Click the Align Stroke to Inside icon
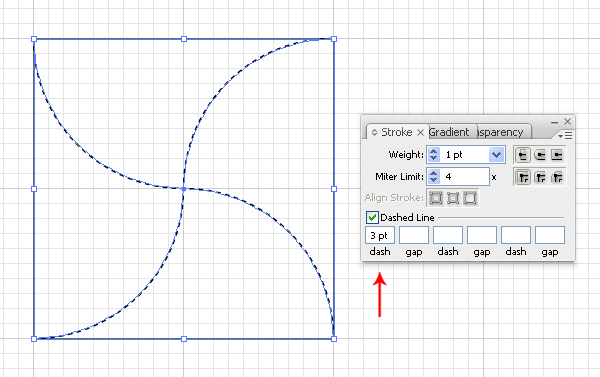600x377 pixels. (453, 198)
